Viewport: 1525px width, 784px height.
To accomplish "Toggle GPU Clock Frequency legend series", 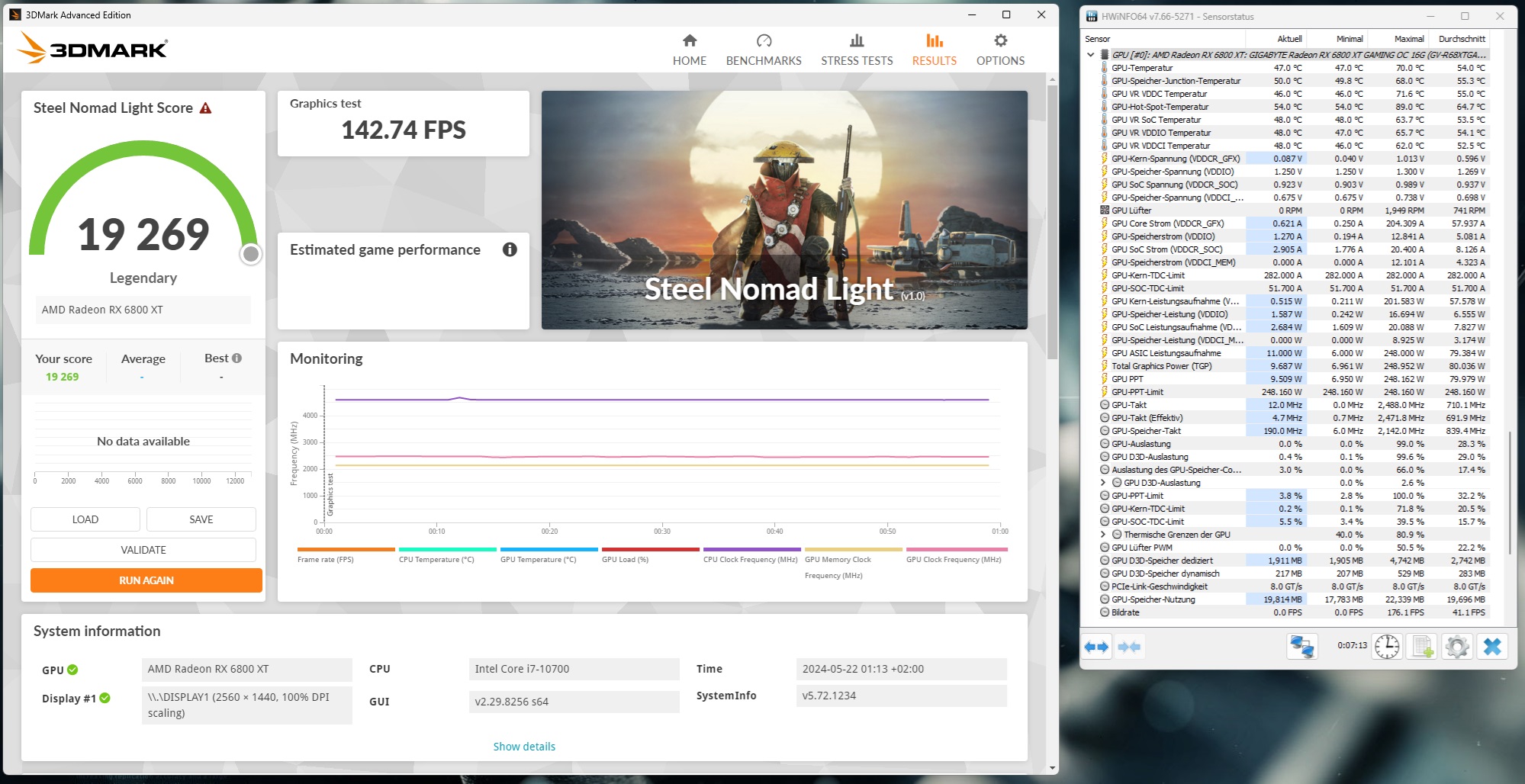I will pyautogui.click(x=956, y=555).
